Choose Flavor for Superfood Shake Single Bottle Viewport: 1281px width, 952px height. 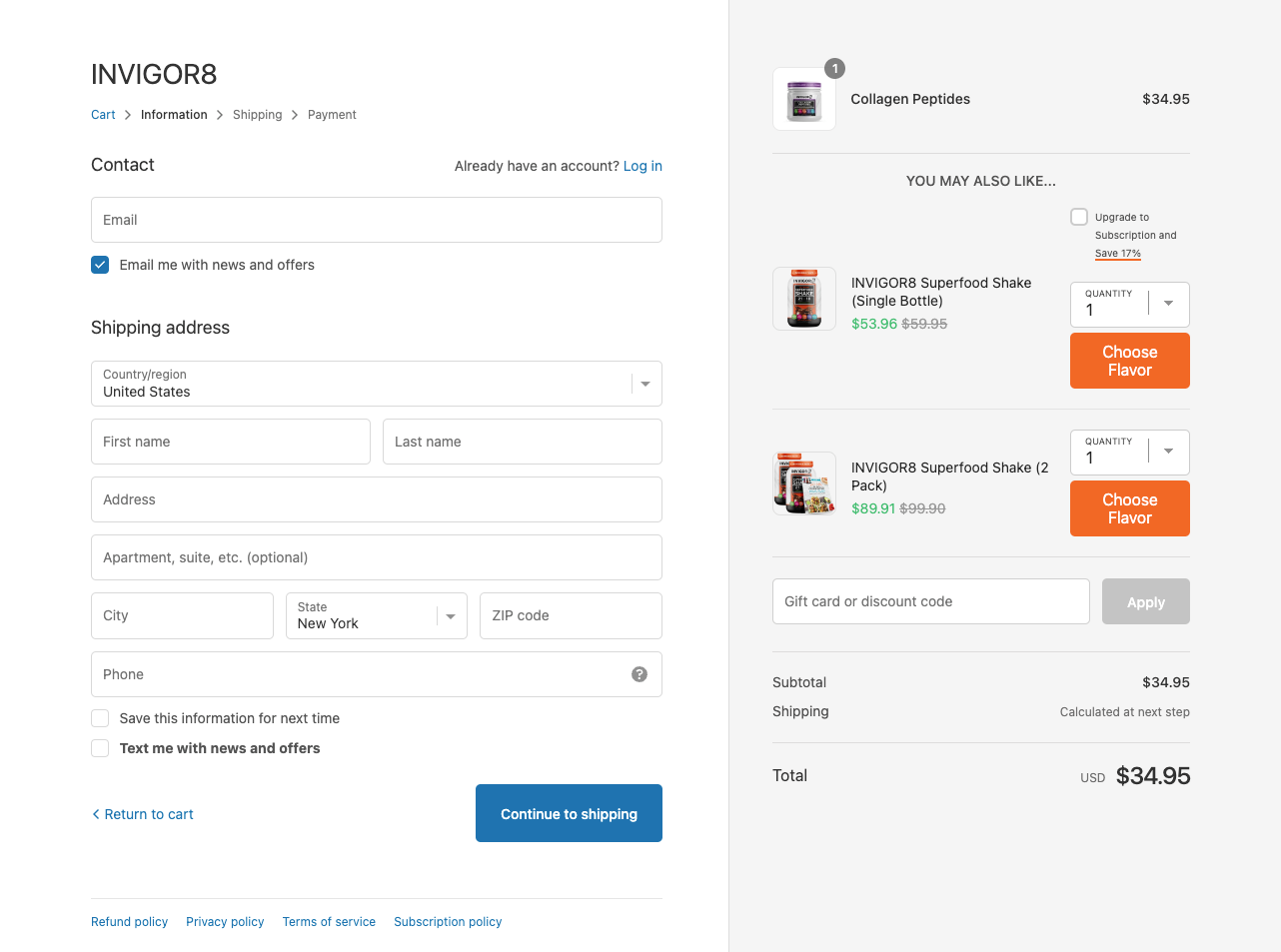(1130, 361)
